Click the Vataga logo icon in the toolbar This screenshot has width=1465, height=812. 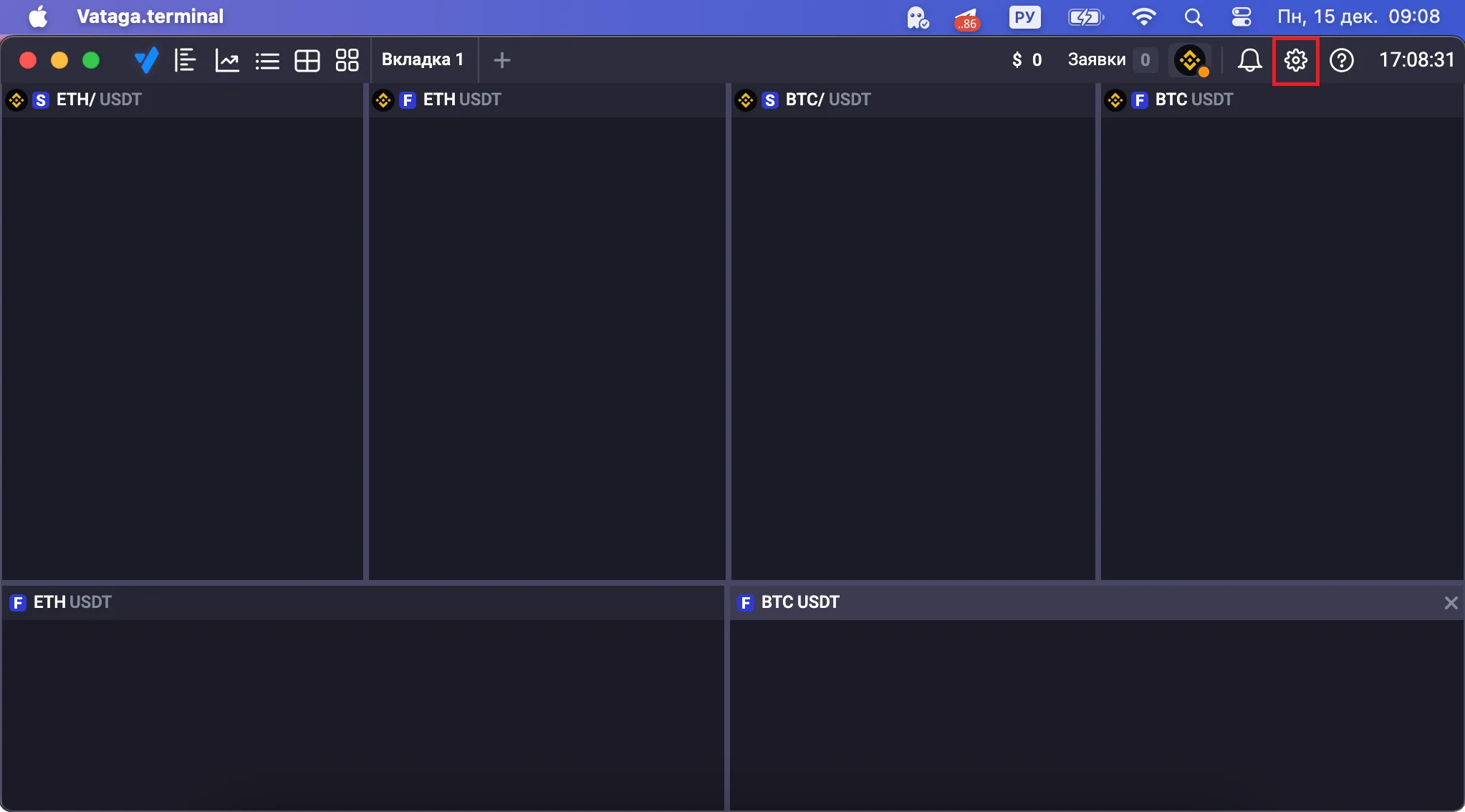146,60
